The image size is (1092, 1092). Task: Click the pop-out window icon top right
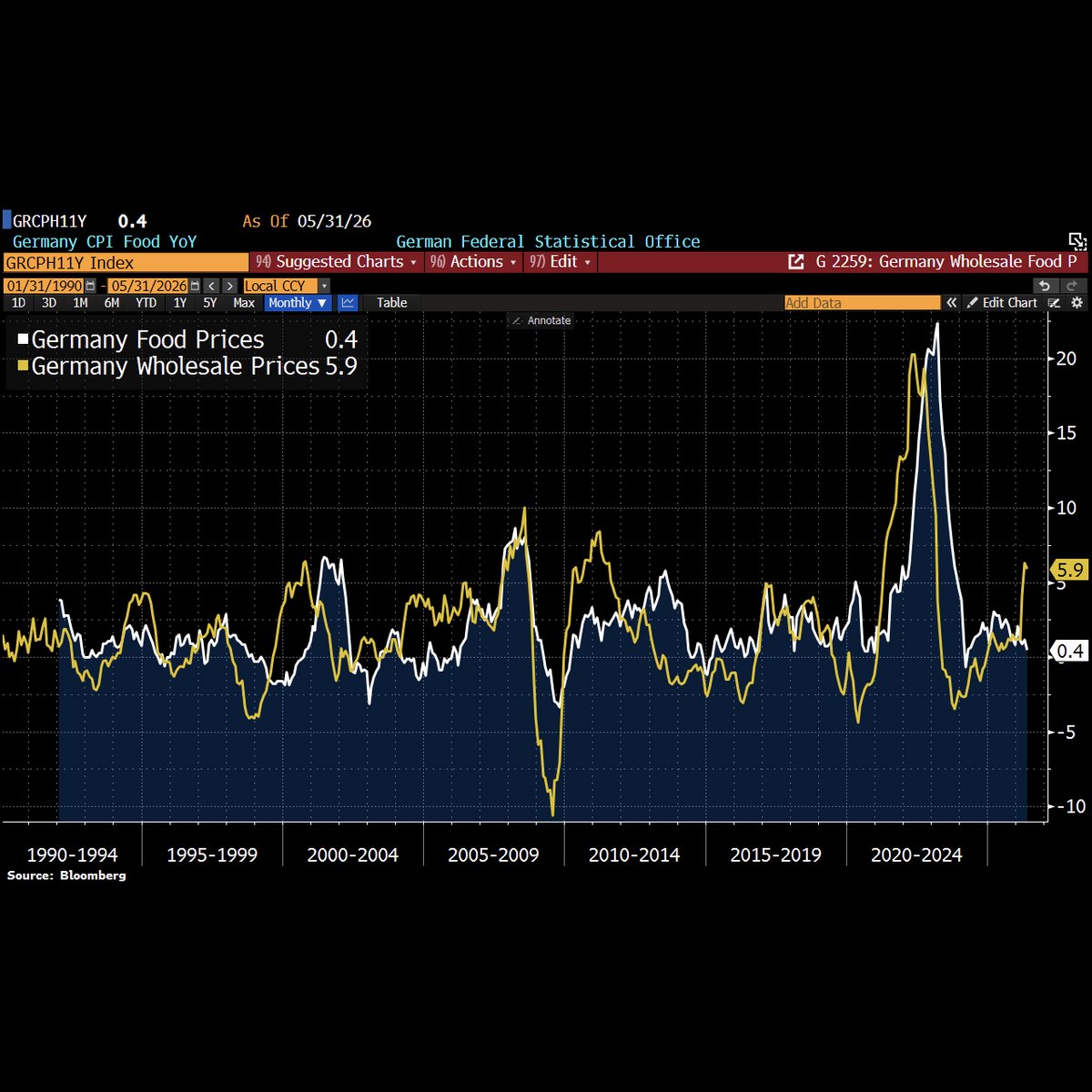tap(1077, 241)
